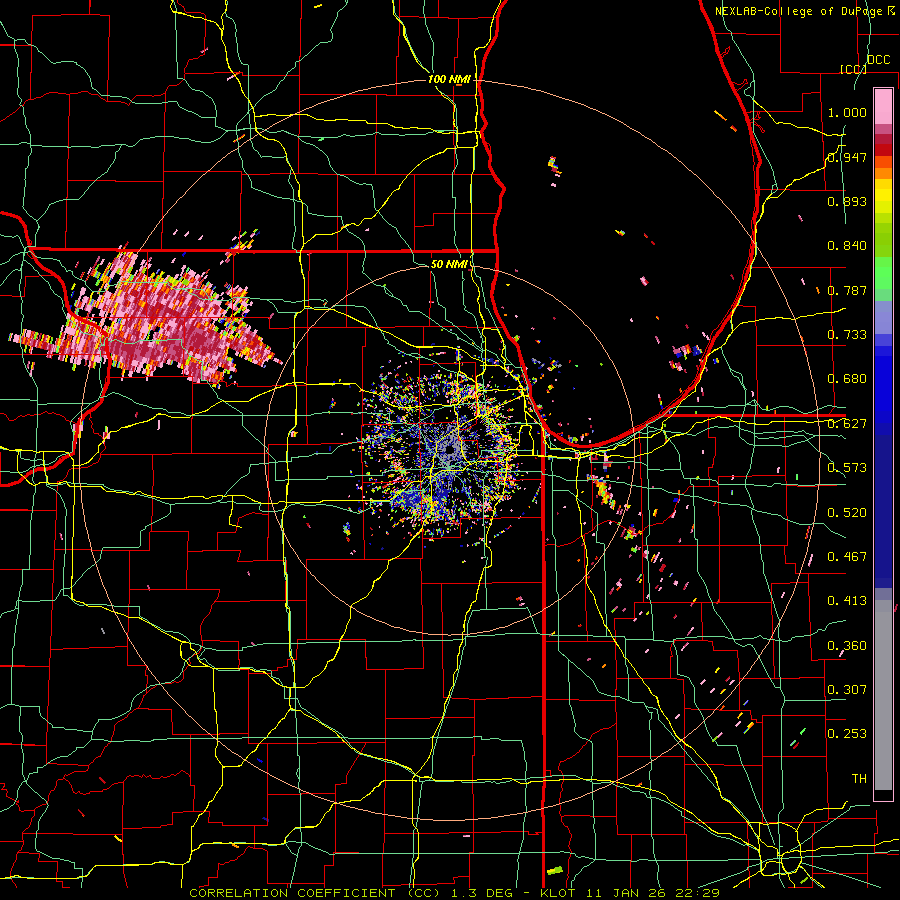Click the 0.360 scale value

(847, 646)
